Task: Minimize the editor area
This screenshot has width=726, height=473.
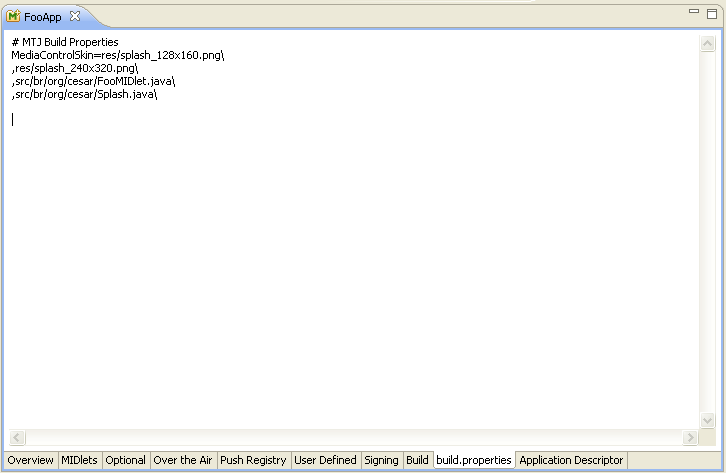Action: point(696,12)
